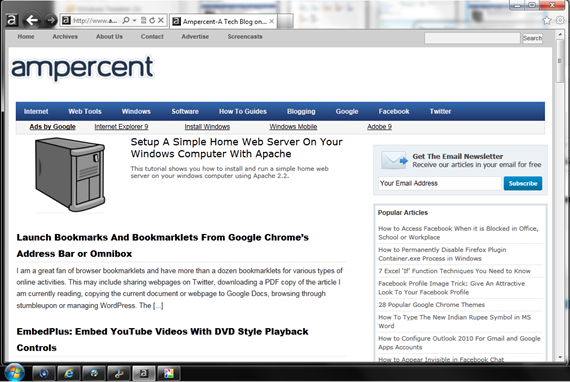Toggle compatibility view icon in address bar
This screenshot has height=382, width=570.
click(x=144, y=20)
